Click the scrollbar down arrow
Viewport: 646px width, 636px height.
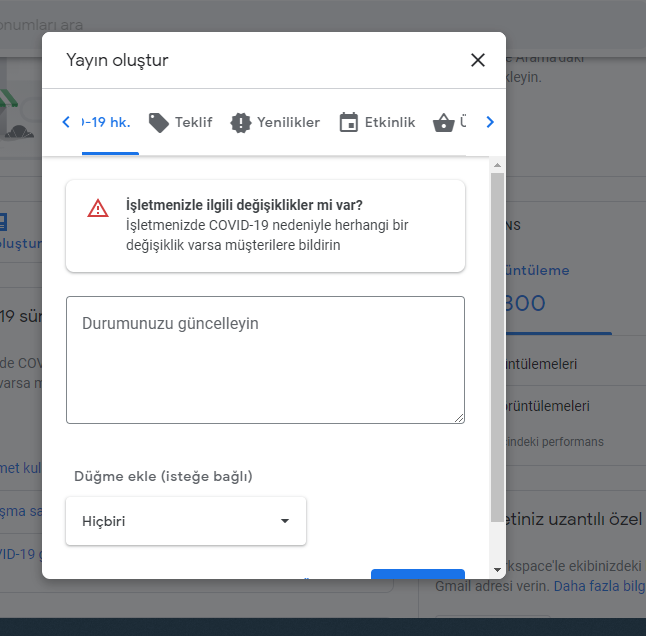(497, 570)
